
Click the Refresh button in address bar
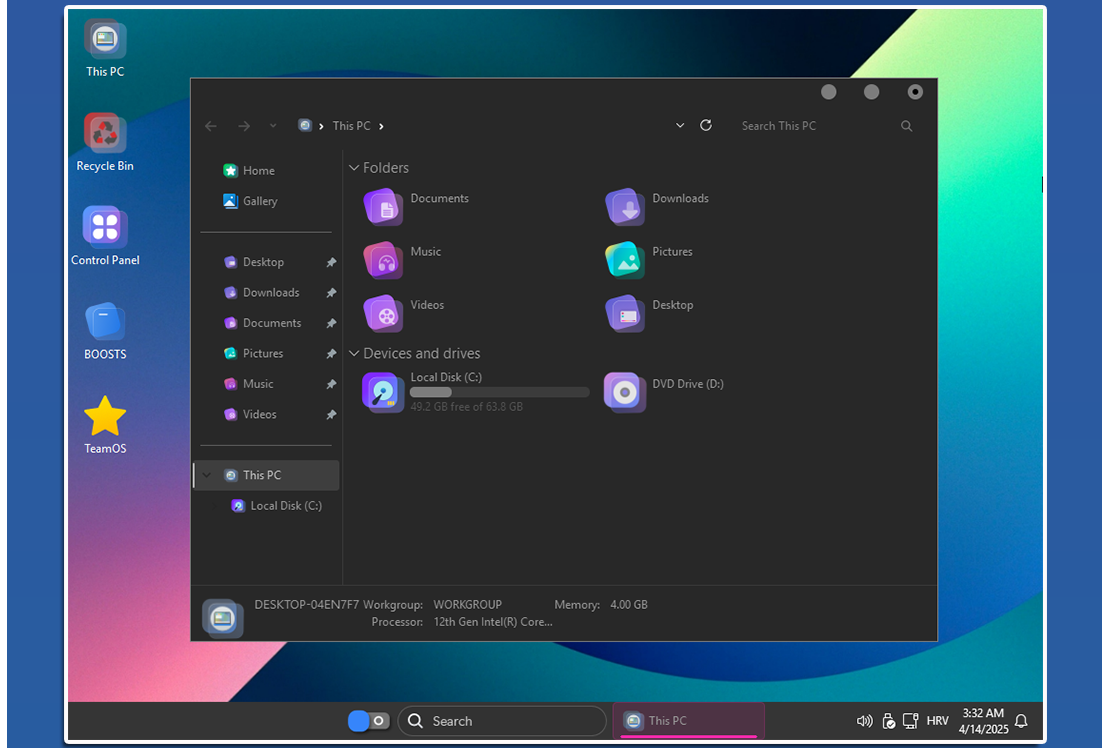pyautogui.click(x=706, y=126)
